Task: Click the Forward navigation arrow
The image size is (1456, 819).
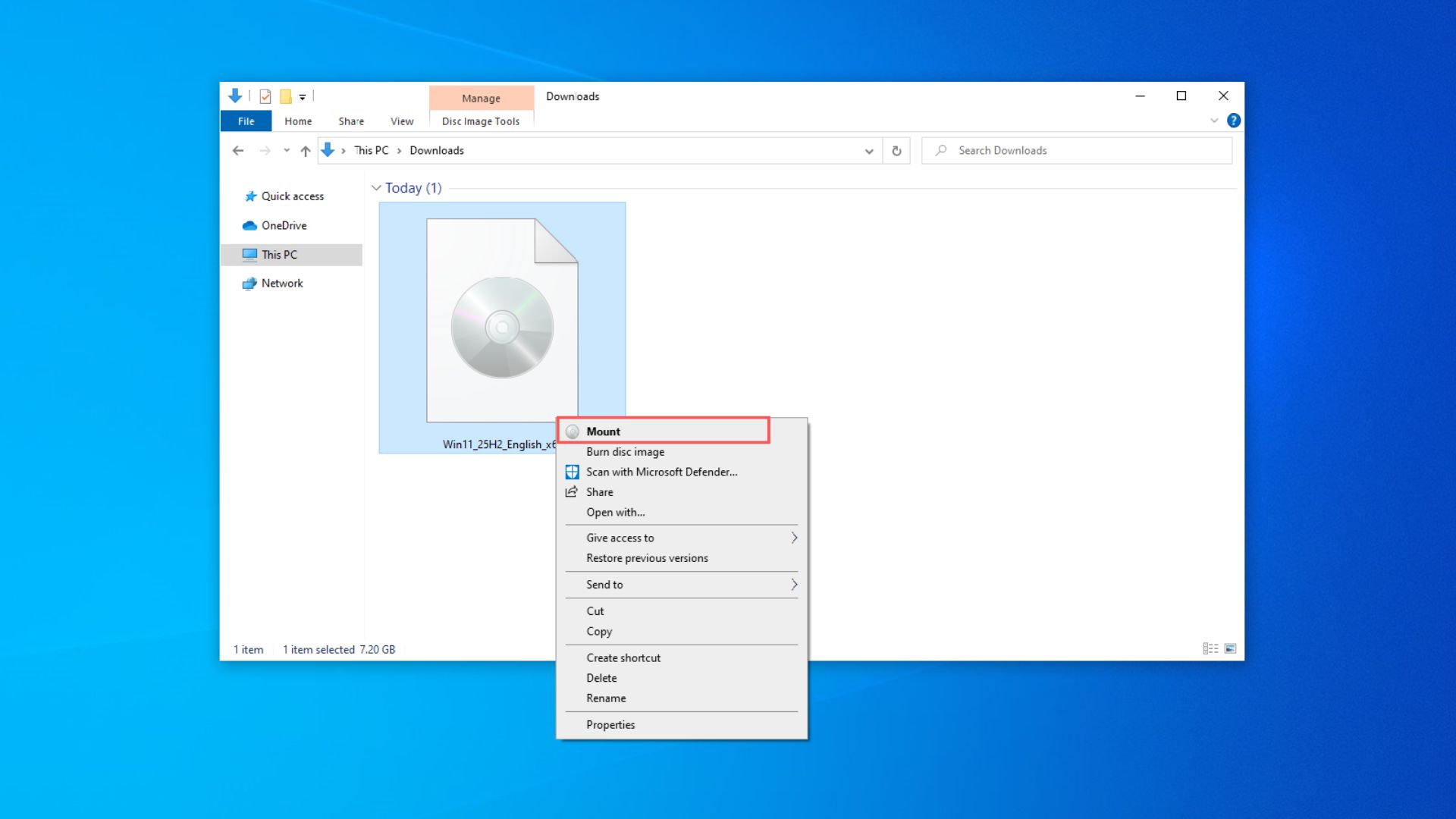Action: 265,150
